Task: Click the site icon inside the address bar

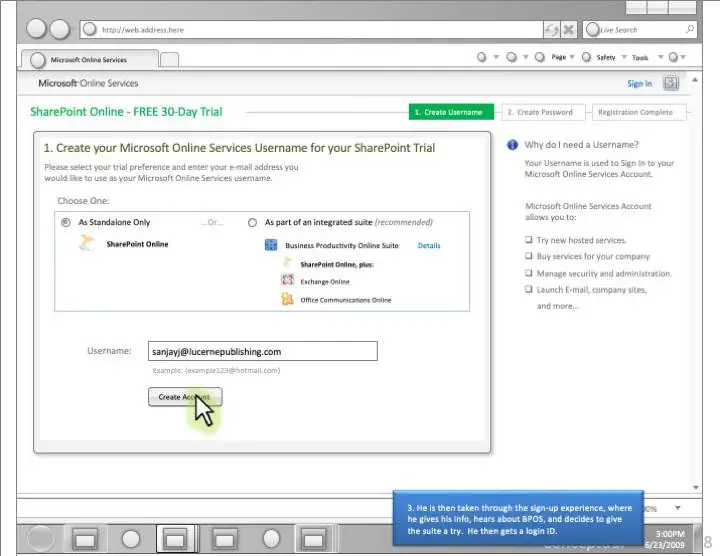Action: [x=90, y=29]
